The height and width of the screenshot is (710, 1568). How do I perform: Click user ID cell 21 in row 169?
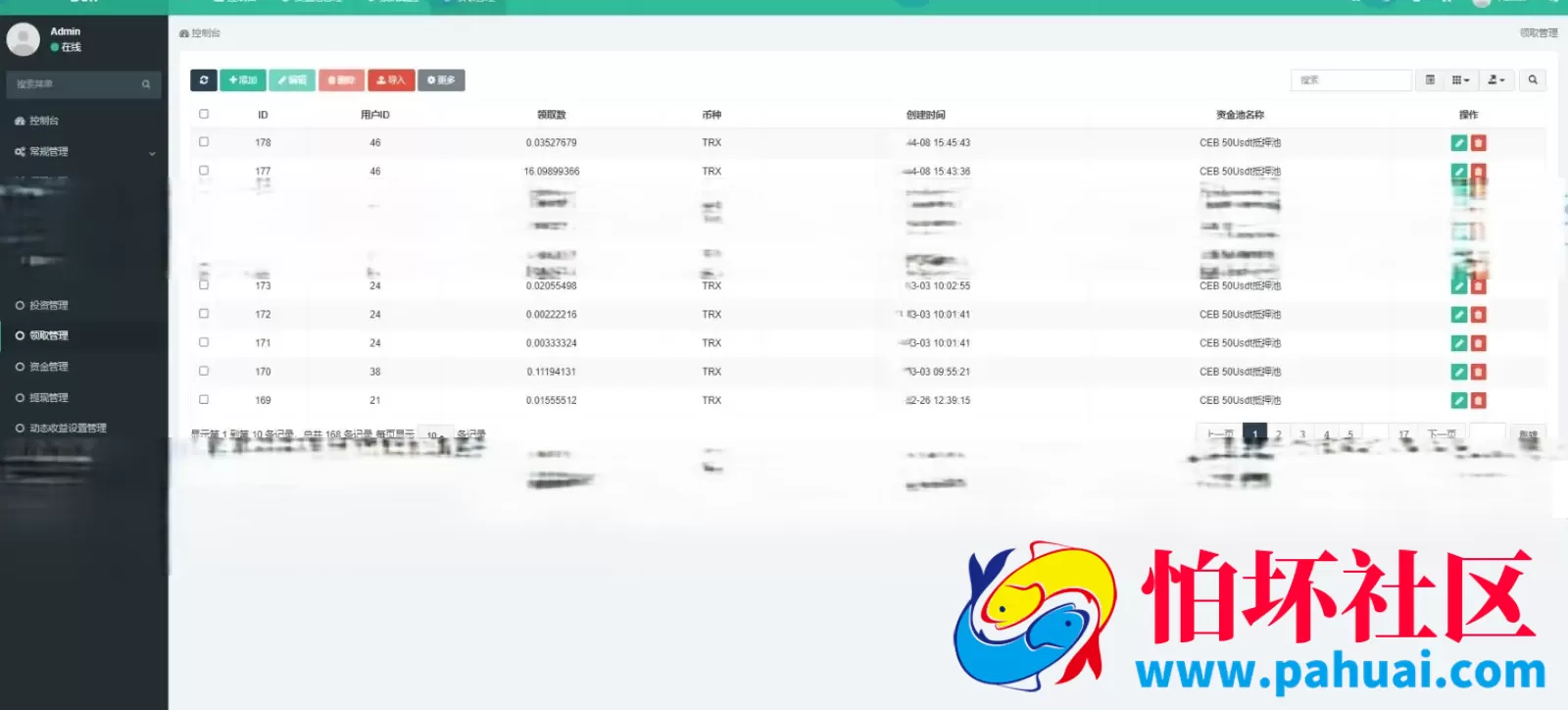[x=375, y=400]
